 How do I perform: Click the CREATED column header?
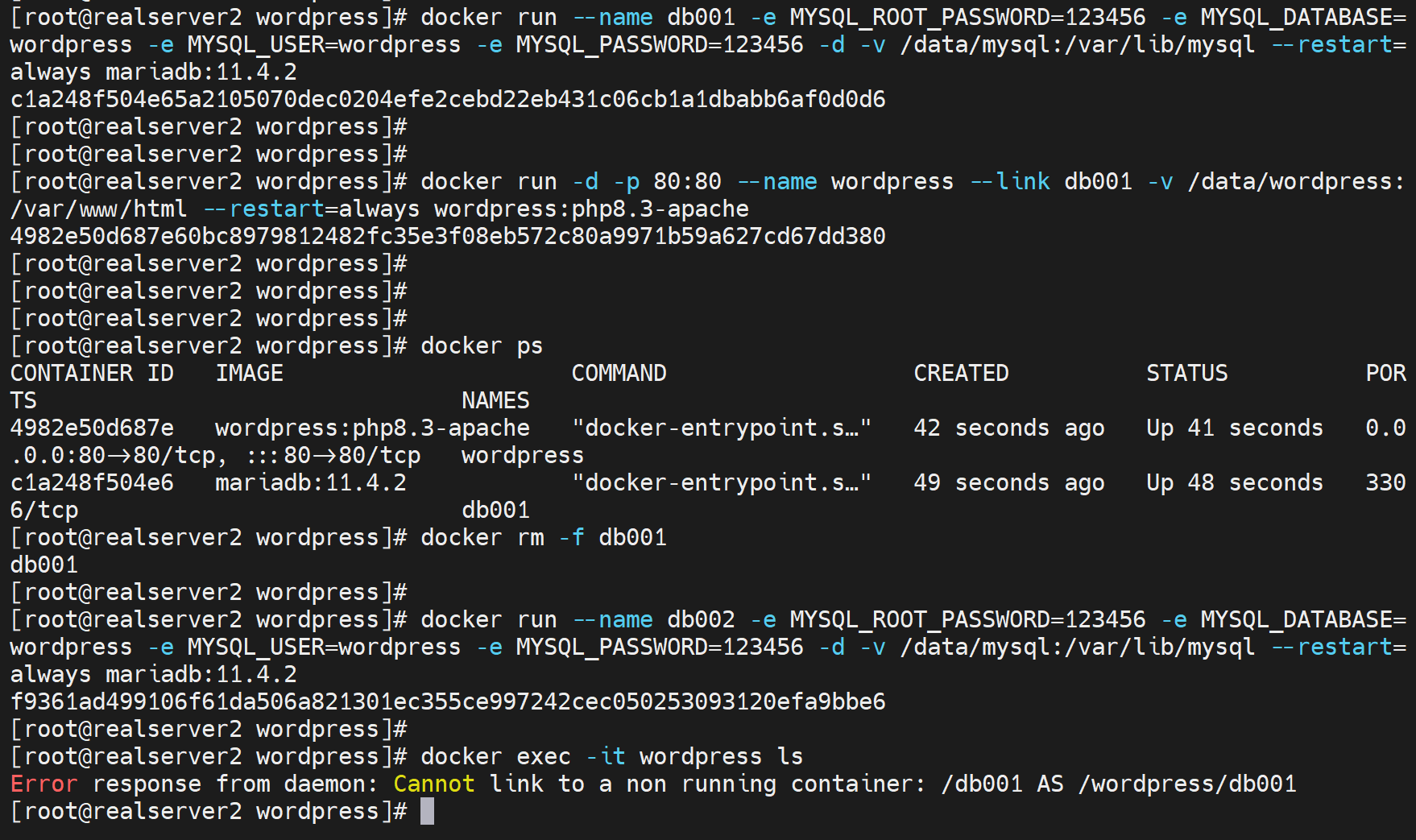[960, 373]
